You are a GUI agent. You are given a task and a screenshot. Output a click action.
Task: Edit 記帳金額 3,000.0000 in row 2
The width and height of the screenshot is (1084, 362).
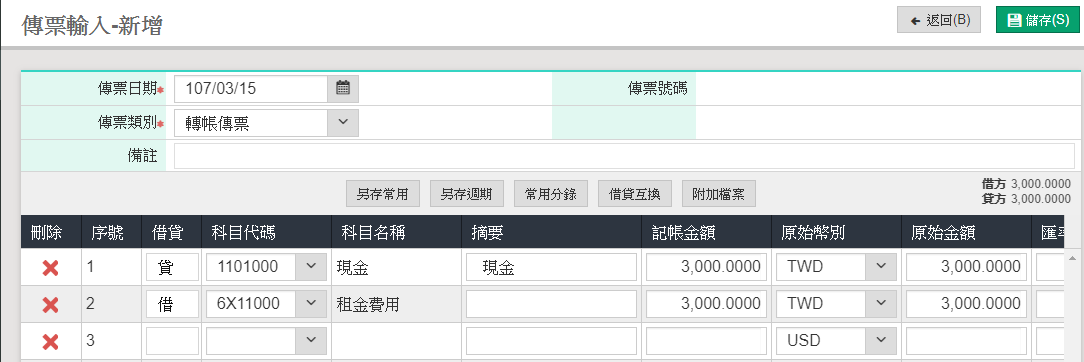(707, 303)
